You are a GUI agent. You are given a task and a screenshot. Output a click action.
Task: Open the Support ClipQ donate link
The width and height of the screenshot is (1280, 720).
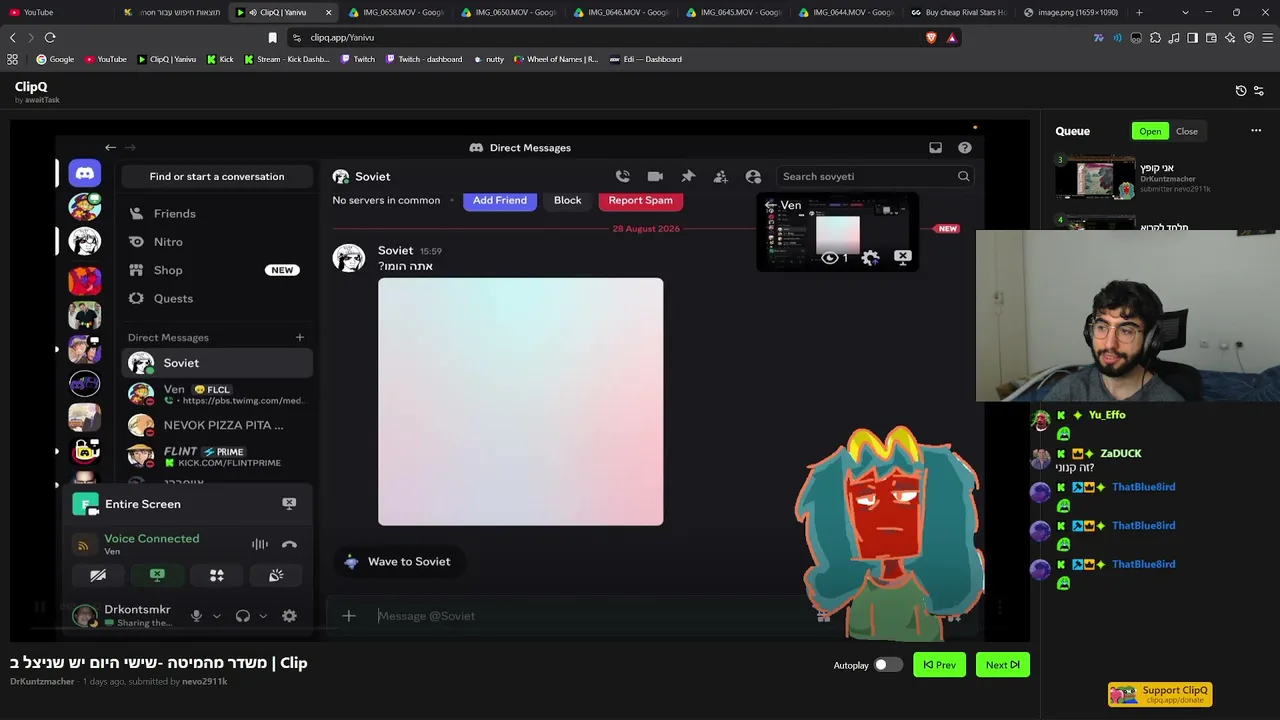pyautogui.click(x=1160, y=694)
